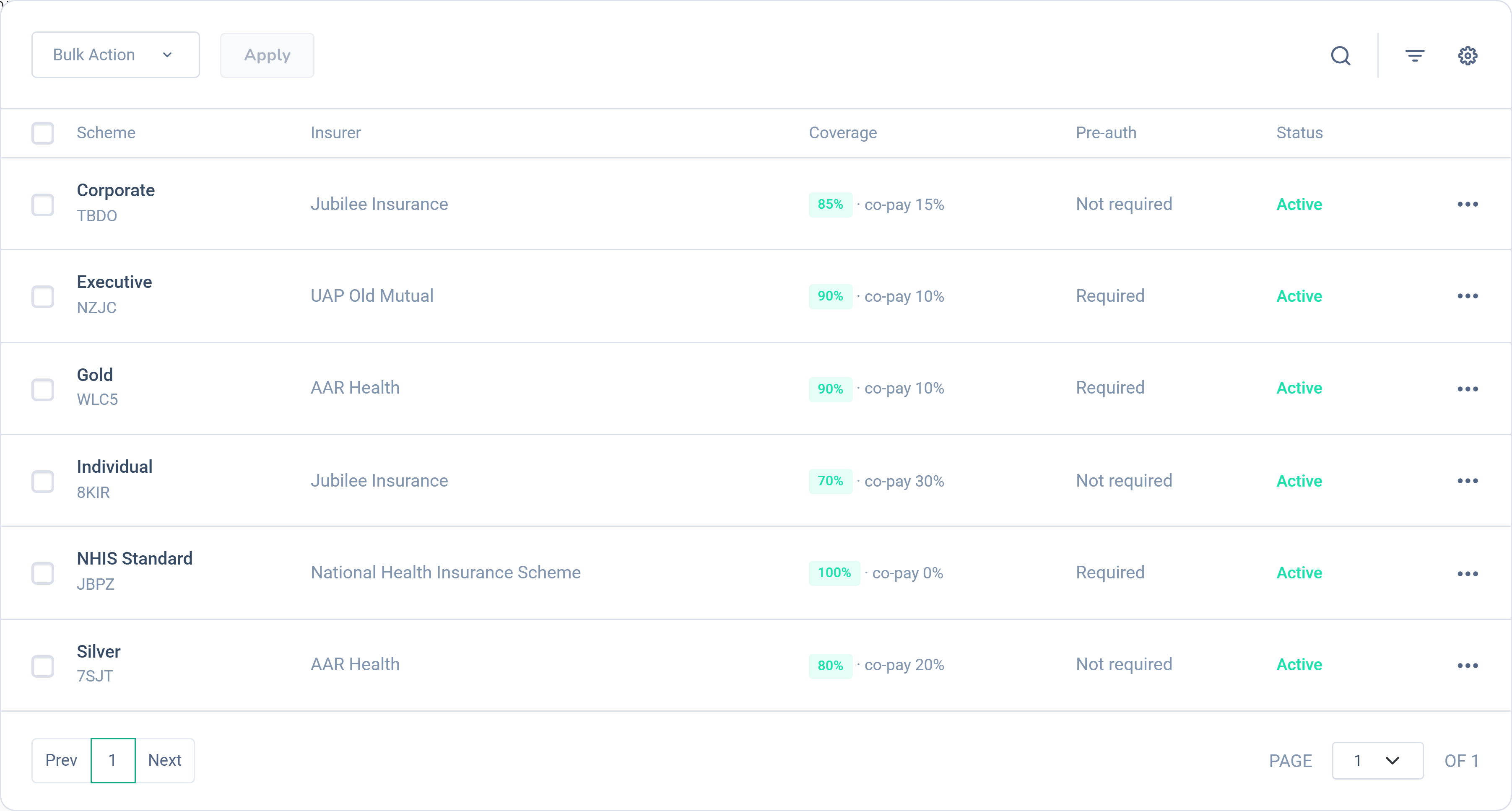Screen dimensions: 1512x811
Task: Click National Health Insurance Scheme insurer cell
Action: [x=445, y=572]
